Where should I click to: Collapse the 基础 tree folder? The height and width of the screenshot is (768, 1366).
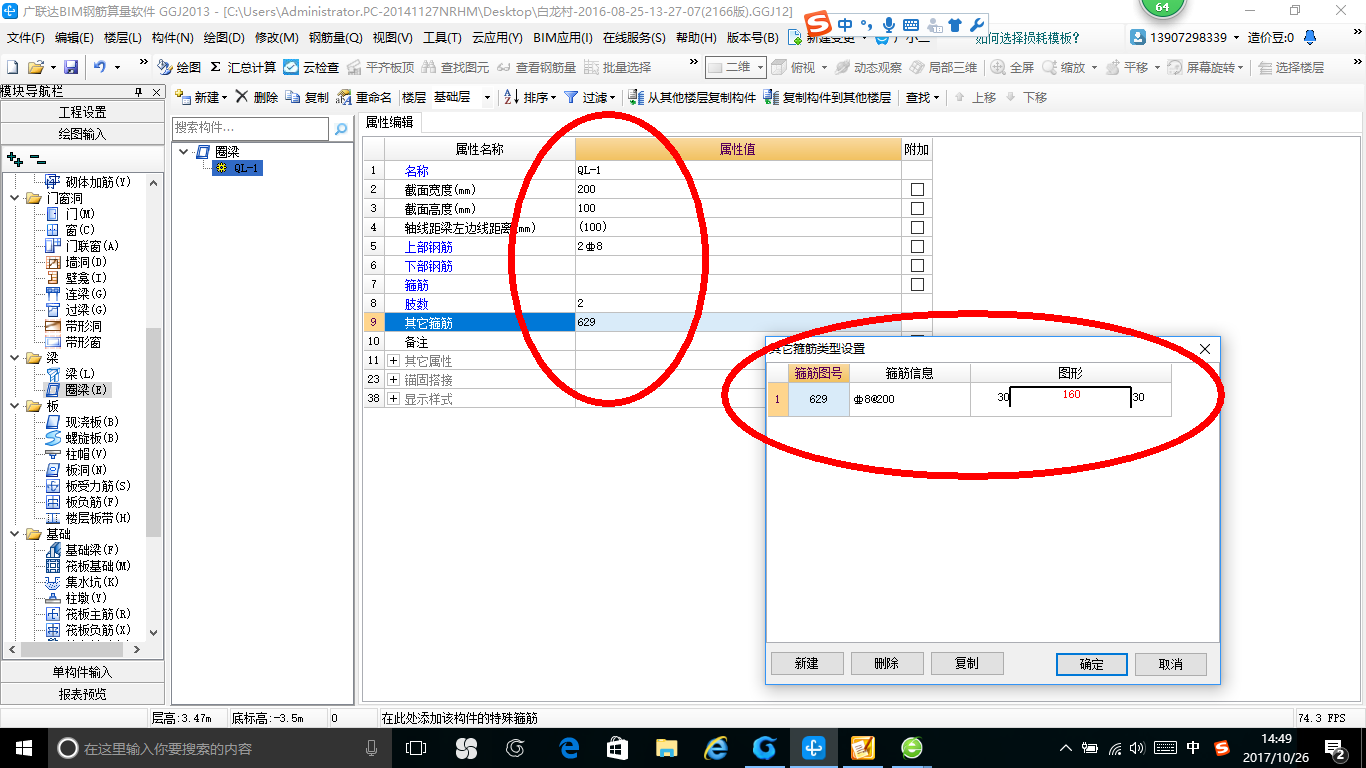pyautogui.click(x=15, y=534)
